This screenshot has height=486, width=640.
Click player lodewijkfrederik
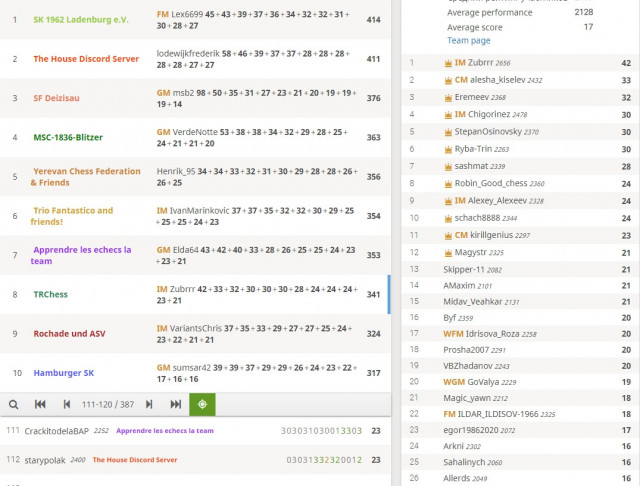pos(188,53)
